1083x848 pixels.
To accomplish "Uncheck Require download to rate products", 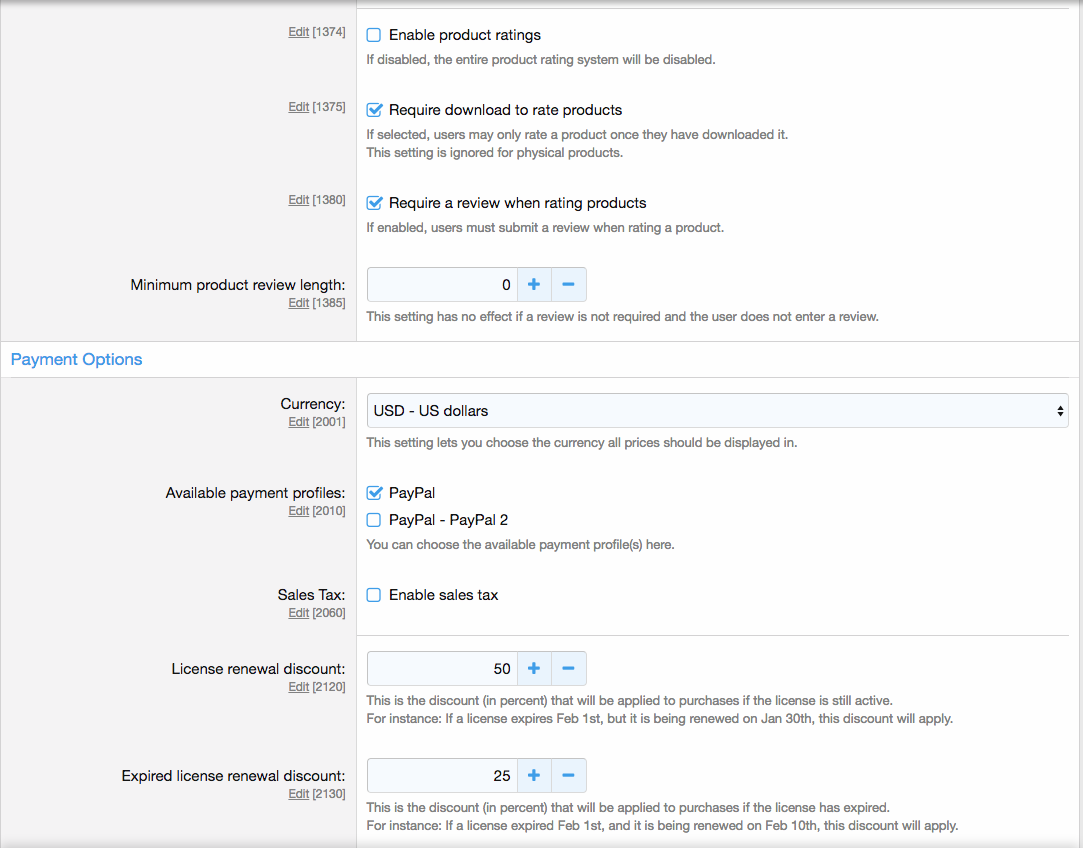I will [374, 110].
